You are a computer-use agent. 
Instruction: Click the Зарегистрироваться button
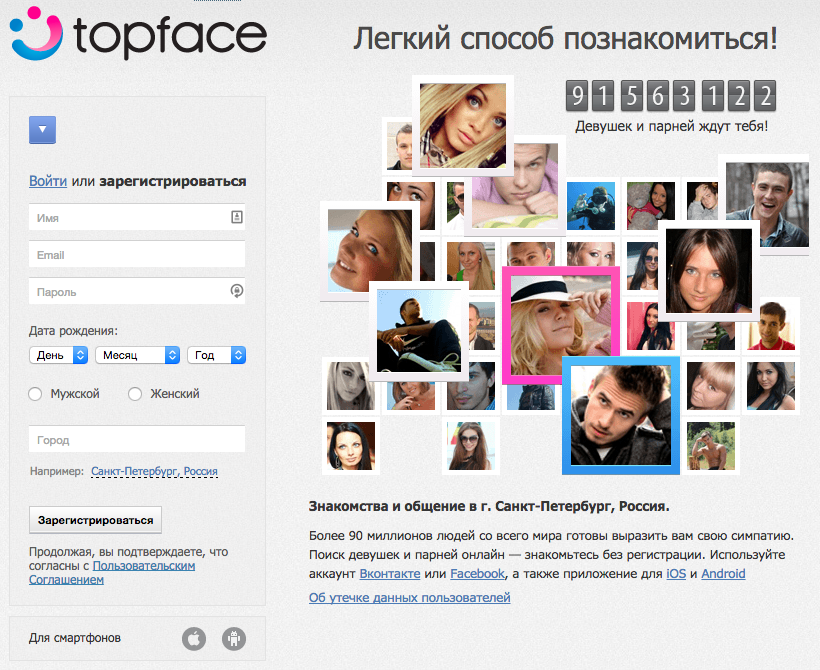pyautogui.click(x=95, y=520)
